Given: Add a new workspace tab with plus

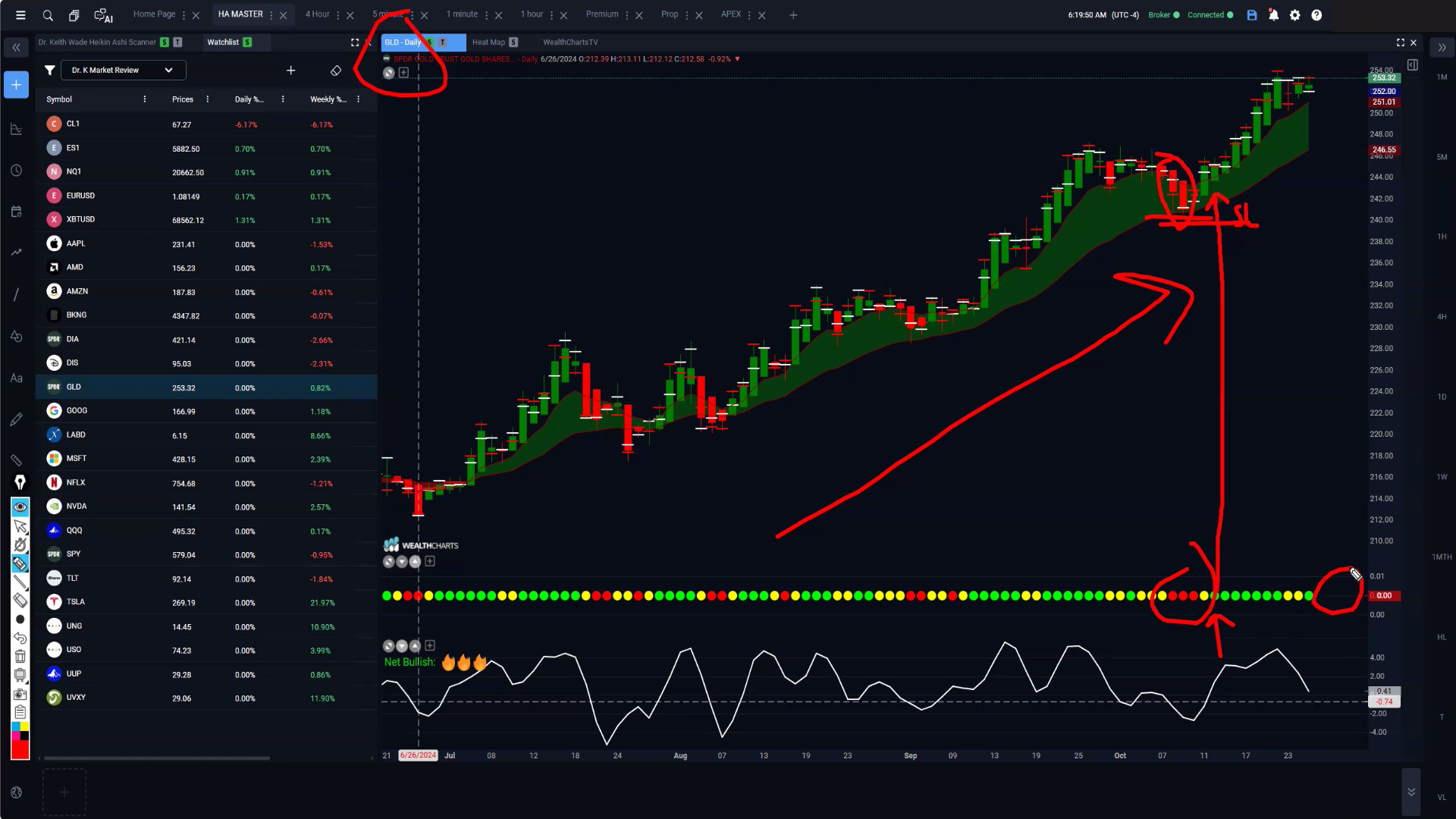Looking at the screenshot, I should [793, 15].
